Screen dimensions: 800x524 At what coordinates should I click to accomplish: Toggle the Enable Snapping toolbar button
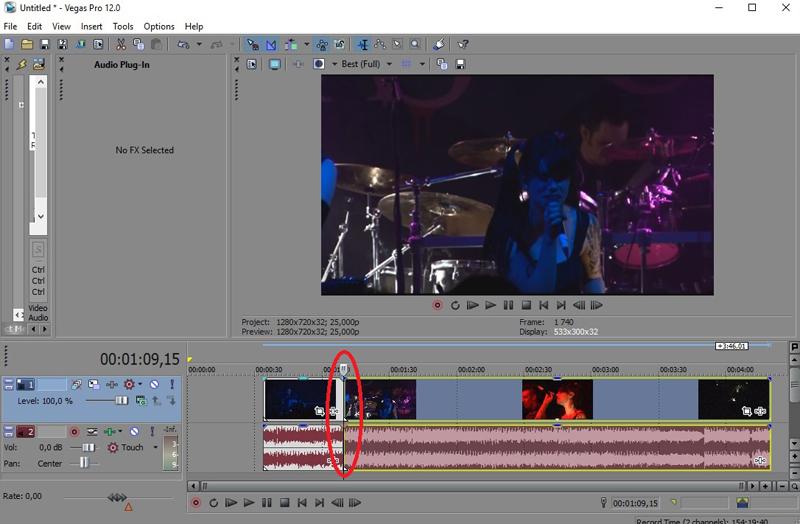click(252, 45)
